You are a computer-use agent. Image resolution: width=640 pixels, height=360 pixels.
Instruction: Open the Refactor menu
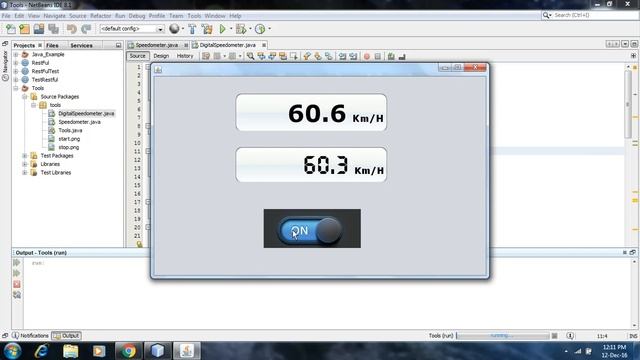pyautogui.click(x=100, y=16)
